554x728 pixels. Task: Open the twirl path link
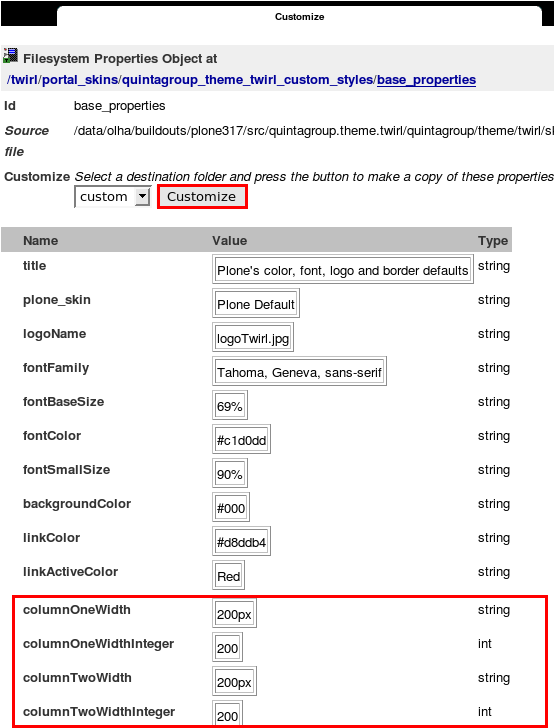[x=24, y=80]
